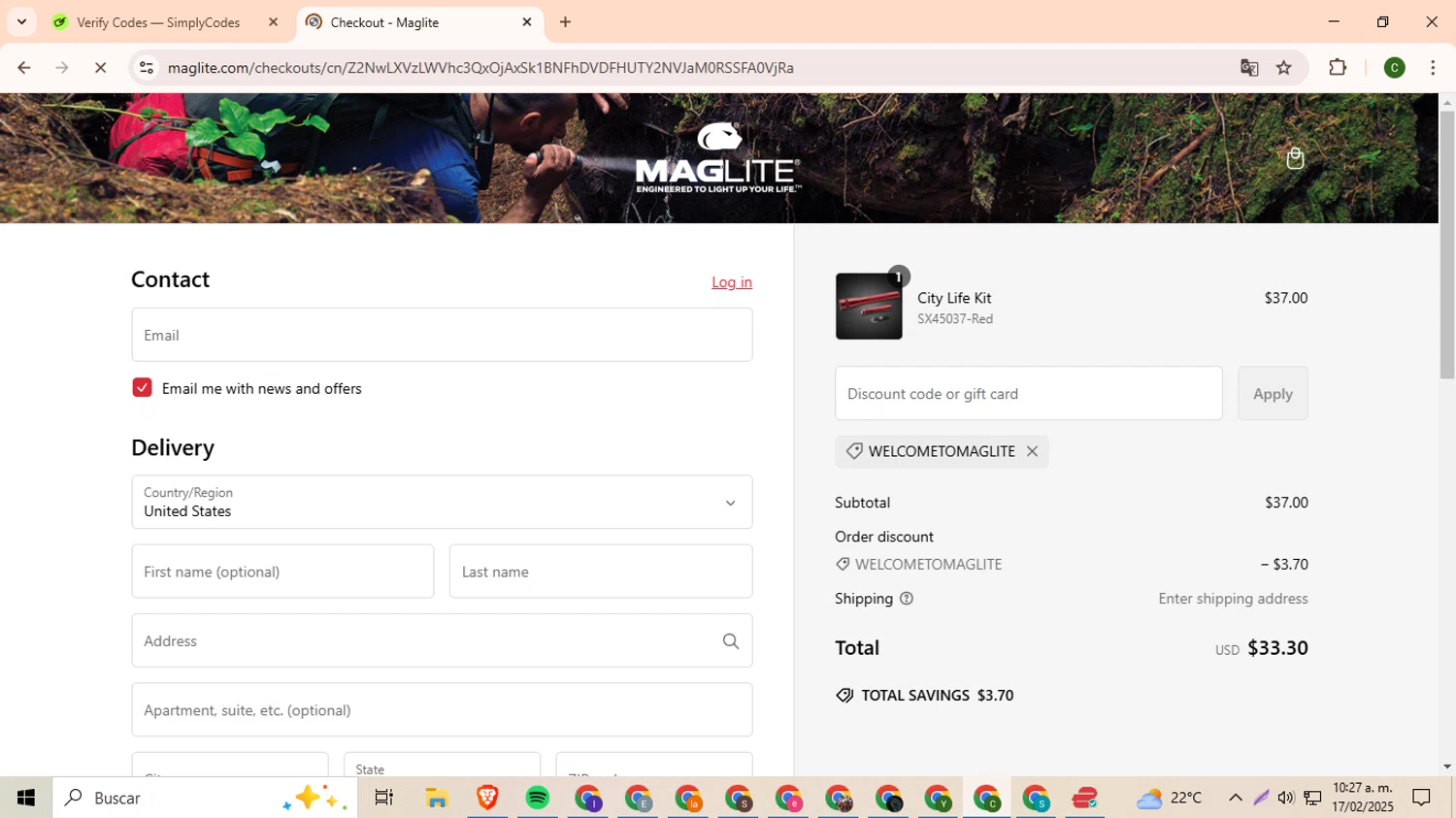1456x818 pixels.
Task: Focus the First name (optional) field
Action: click(282, 572)
